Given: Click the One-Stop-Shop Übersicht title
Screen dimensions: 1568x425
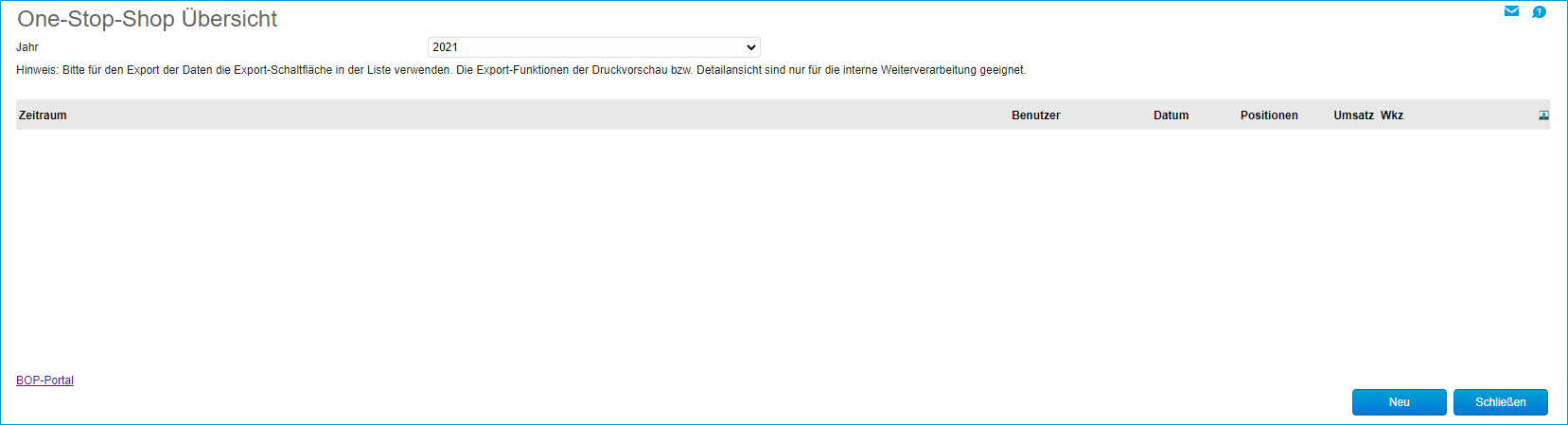Looking at the screenshot, I should click(x=148, y=19).
